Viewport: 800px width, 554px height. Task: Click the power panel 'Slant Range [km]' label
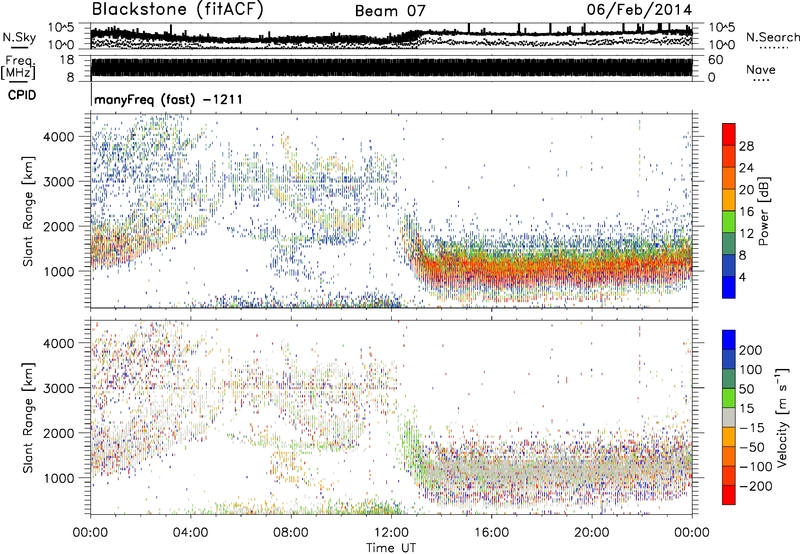click(28, 211)
